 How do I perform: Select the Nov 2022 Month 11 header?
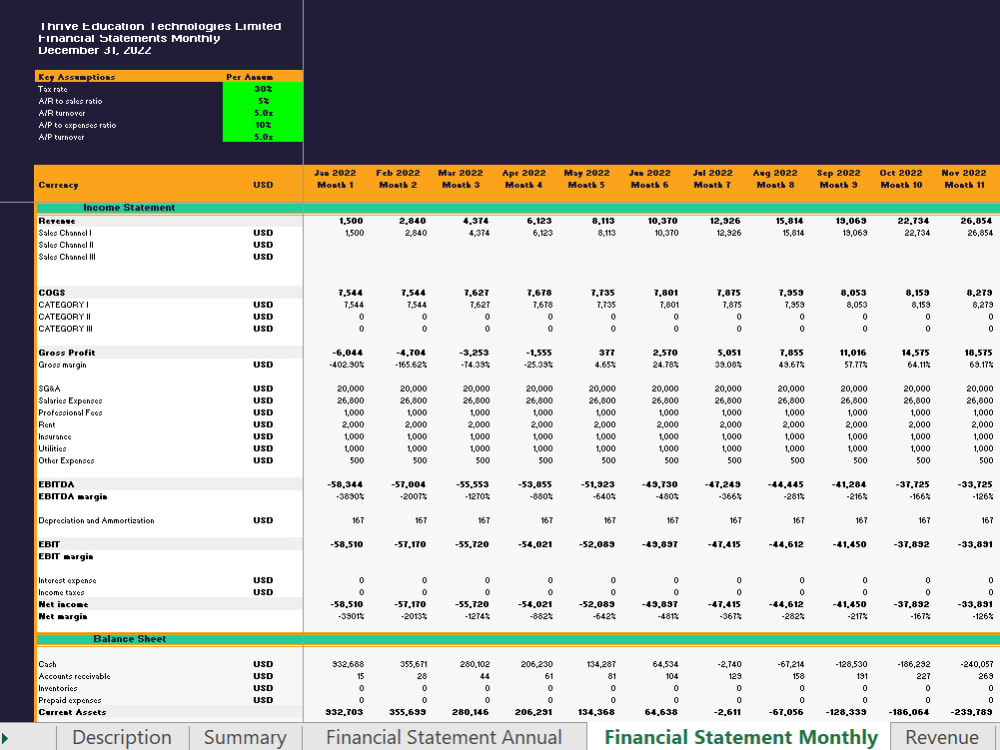click(964, 179)
